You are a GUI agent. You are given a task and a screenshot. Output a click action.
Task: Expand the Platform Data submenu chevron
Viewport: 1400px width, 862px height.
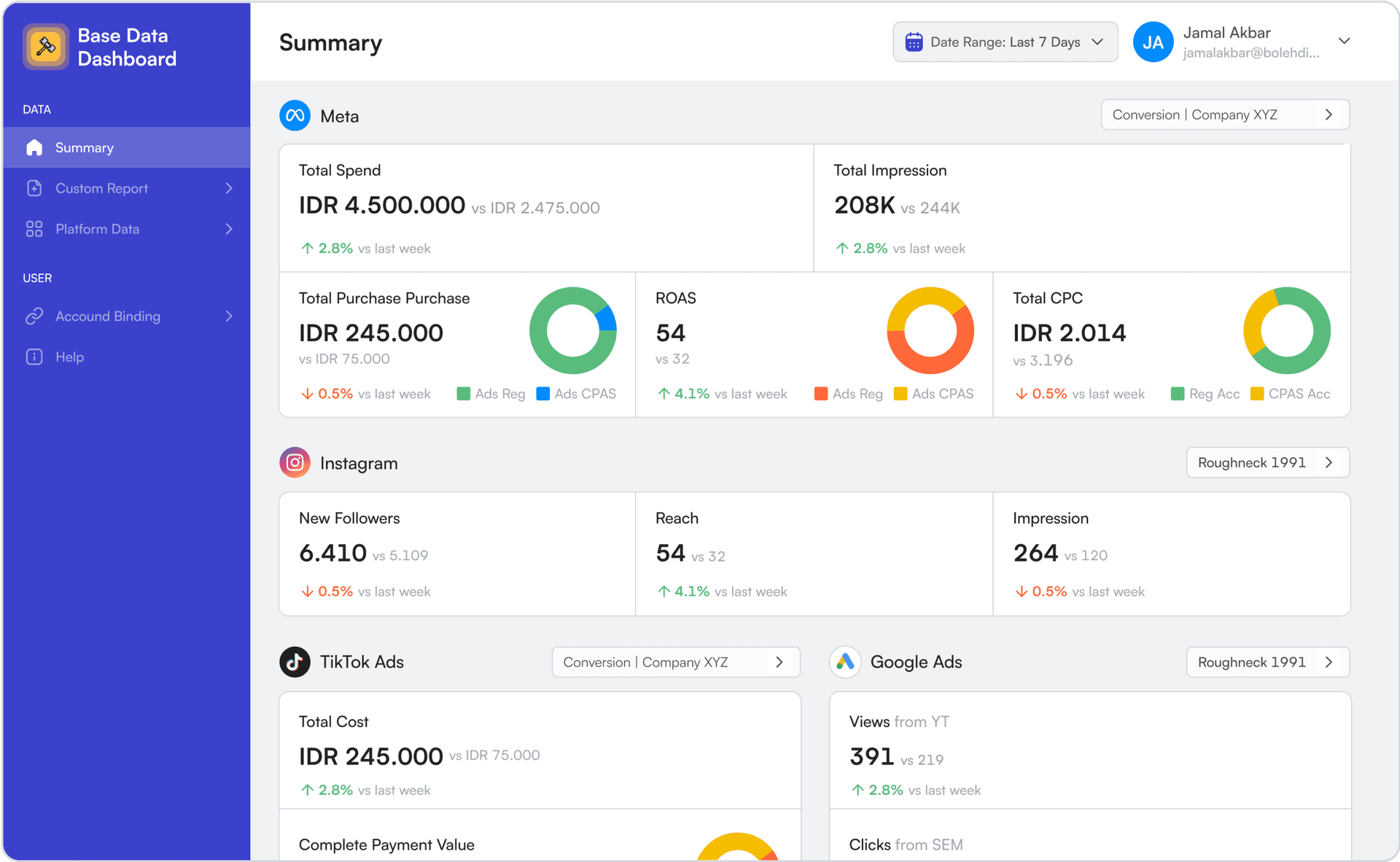(229, 229)
